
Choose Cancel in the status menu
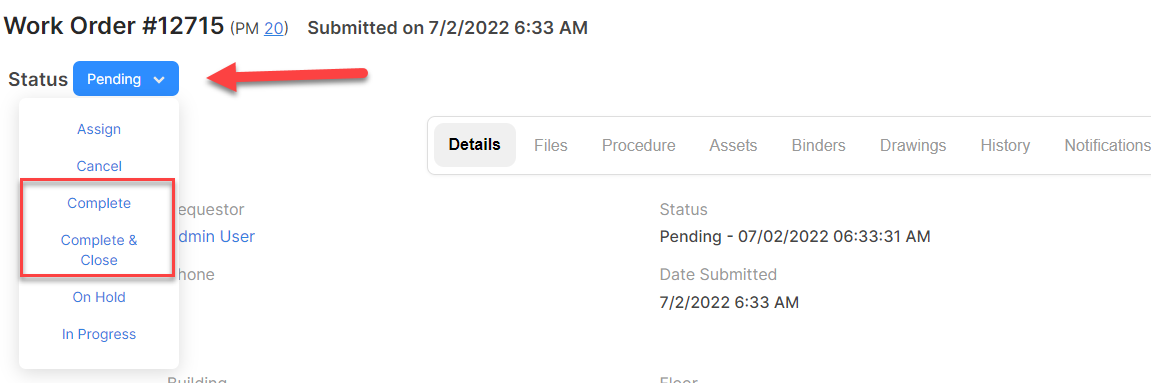point(99,166)
